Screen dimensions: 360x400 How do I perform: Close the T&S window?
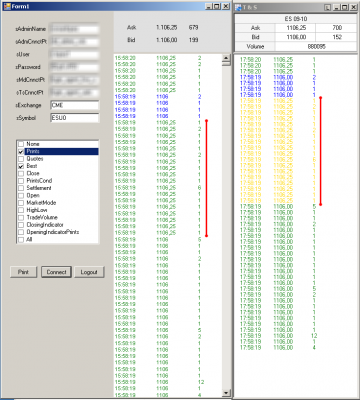pyautogui.click(x=353, y=7)
